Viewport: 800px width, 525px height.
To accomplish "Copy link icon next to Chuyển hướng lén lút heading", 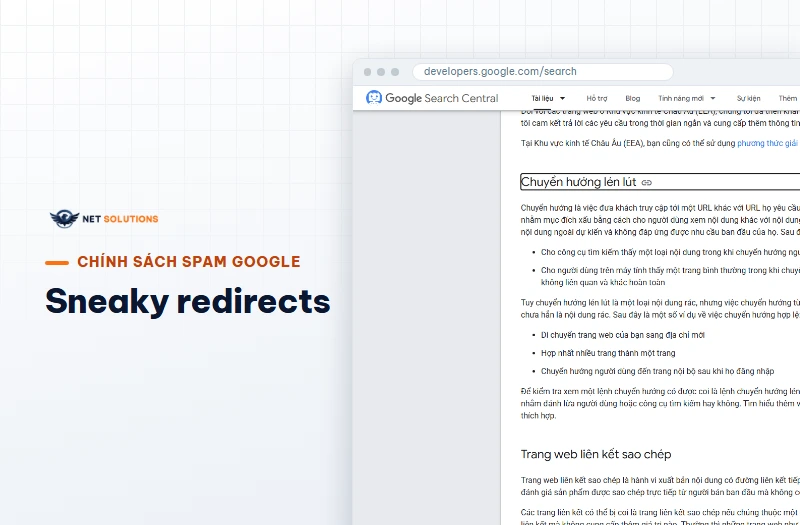I will [646, 183].
